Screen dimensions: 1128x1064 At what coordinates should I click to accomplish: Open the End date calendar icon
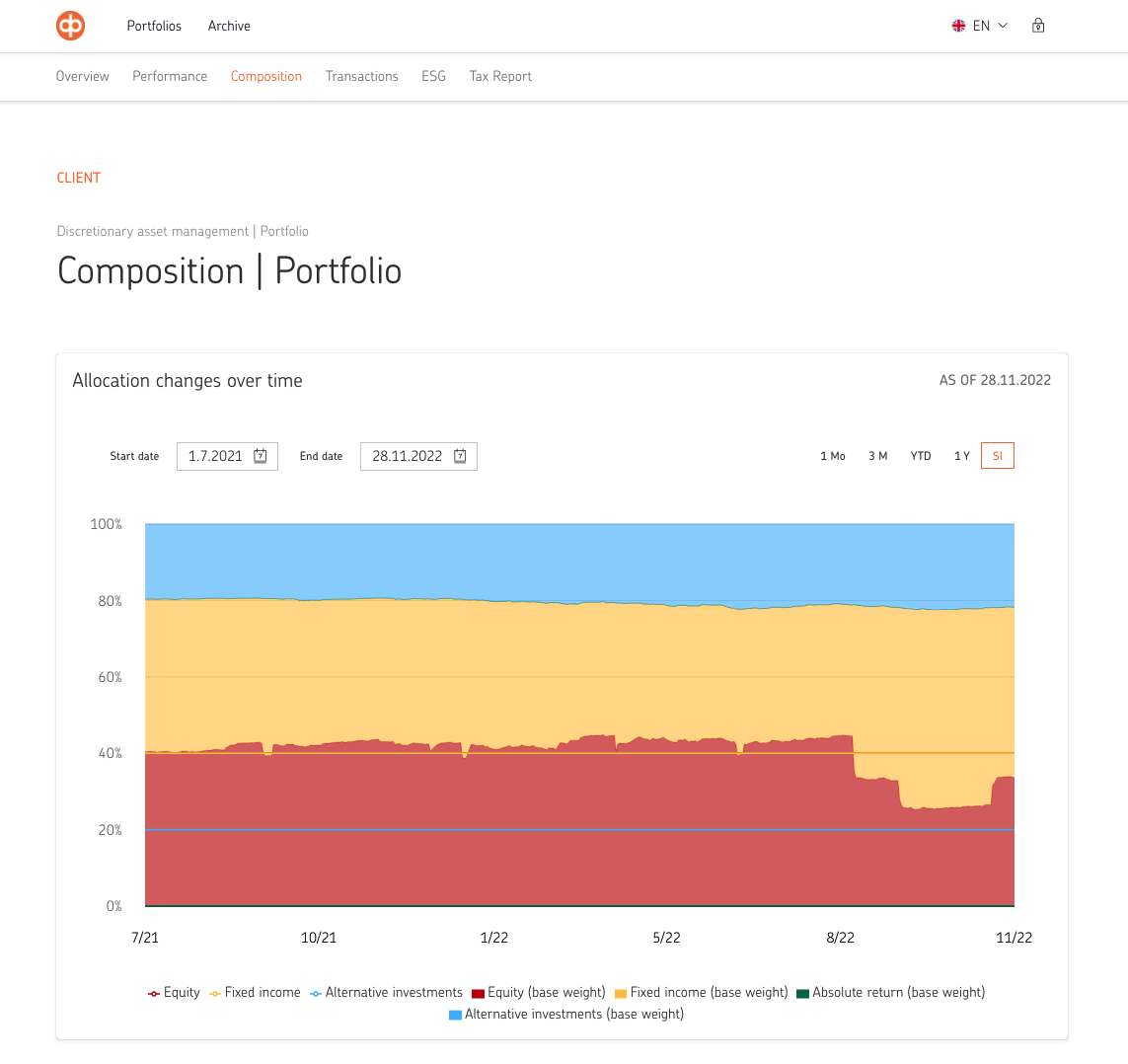[460, 456]
